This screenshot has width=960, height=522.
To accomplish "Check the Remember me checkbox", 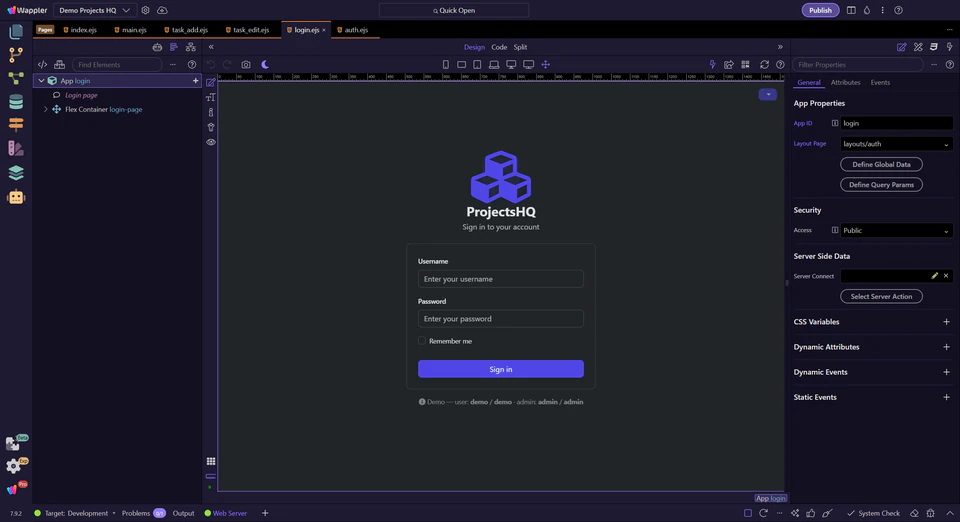I will [x=422, y=341].
